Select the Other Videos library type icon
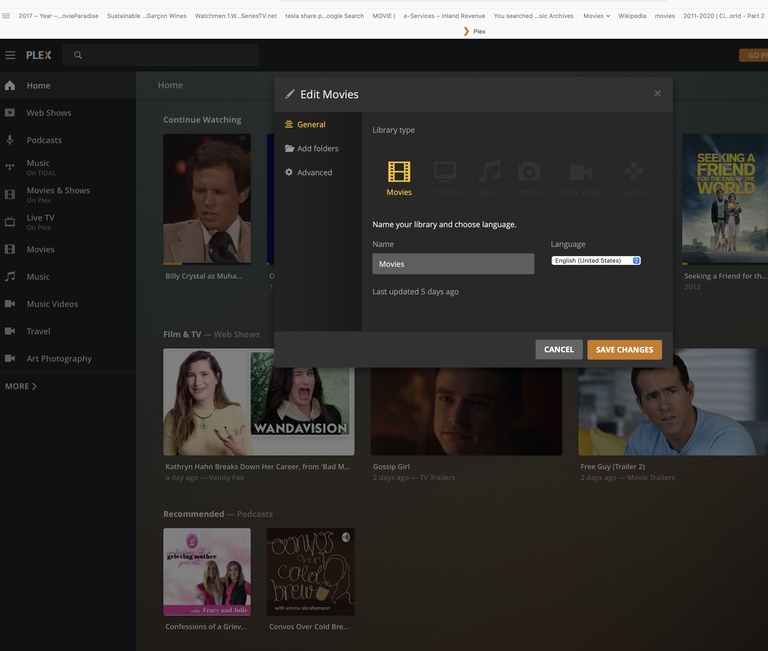 581,172
